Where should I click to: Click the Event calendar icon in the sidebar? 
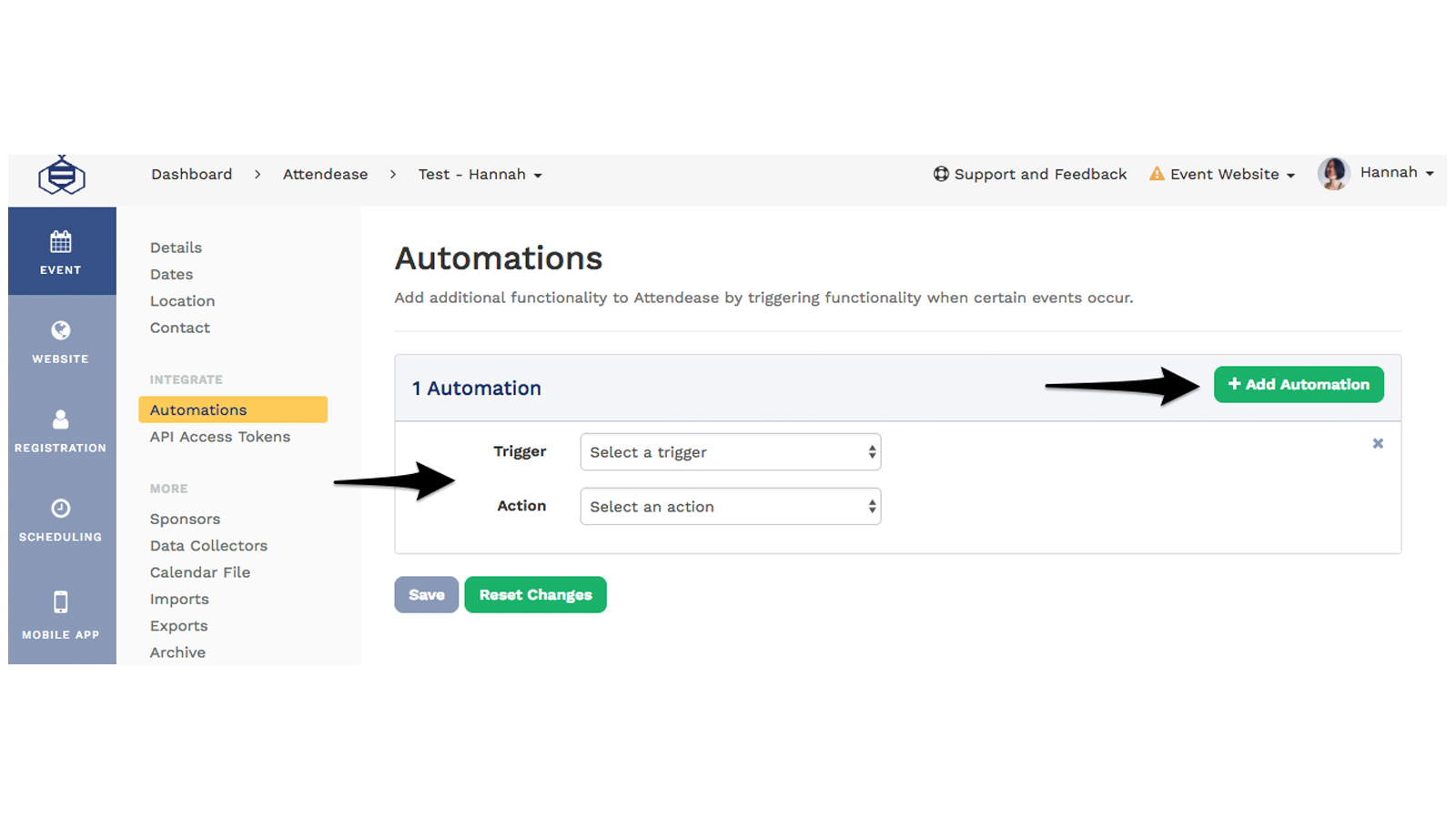(60, 241)
